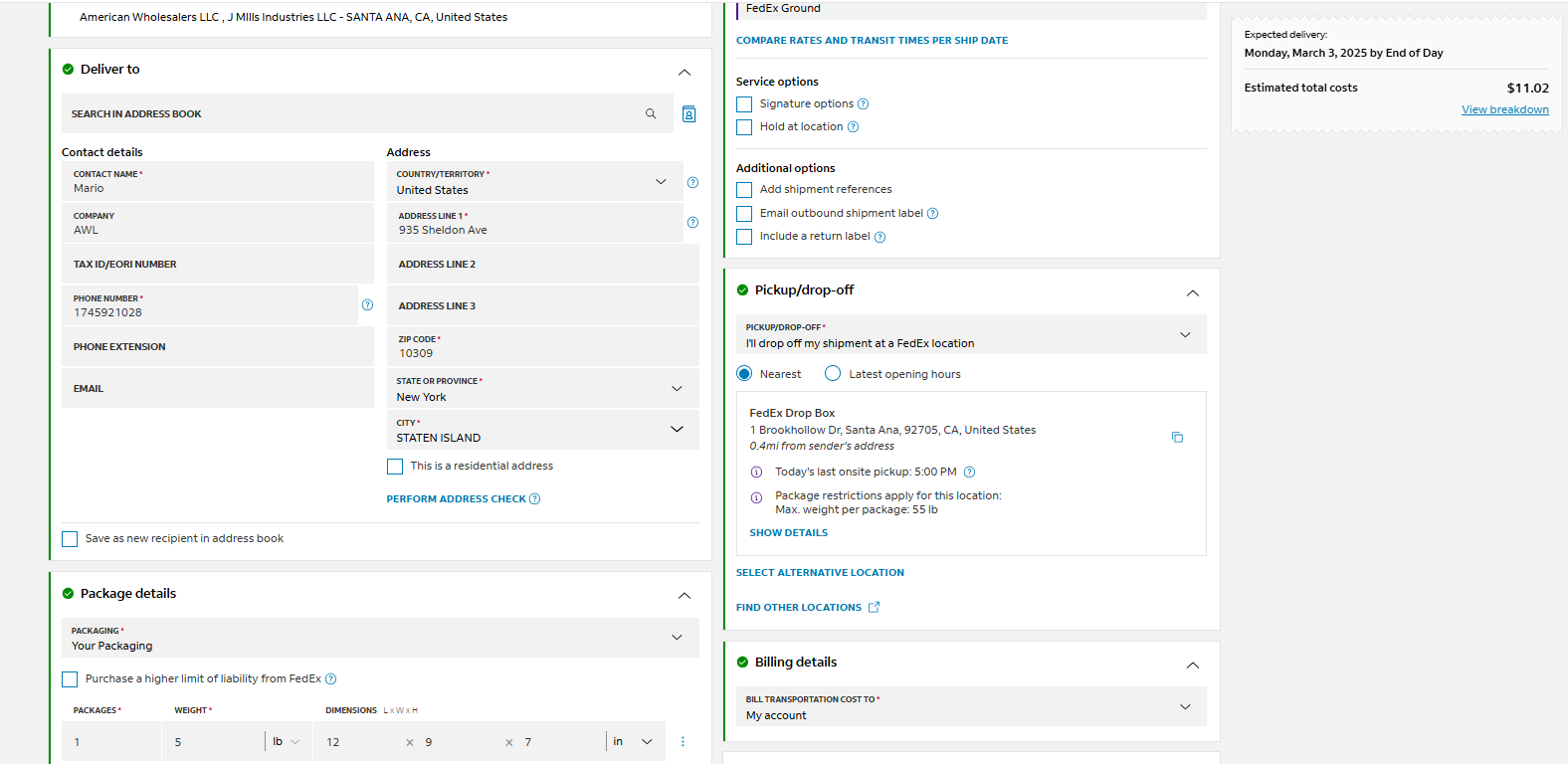
Task: Open the City dropdown
Action: (543, 430)
